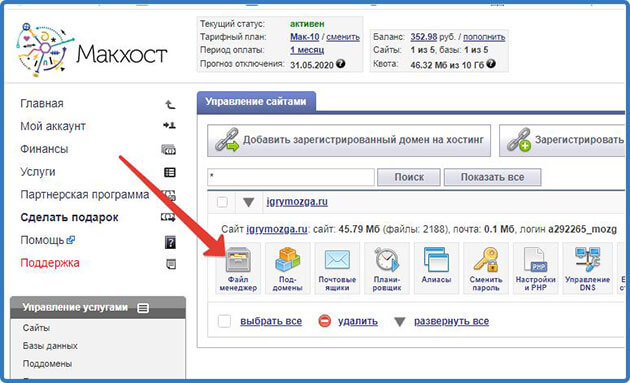Click igrymozga.ru link in site details line
The width and height of the screenshot is (630, 383).
click(277, 229)
